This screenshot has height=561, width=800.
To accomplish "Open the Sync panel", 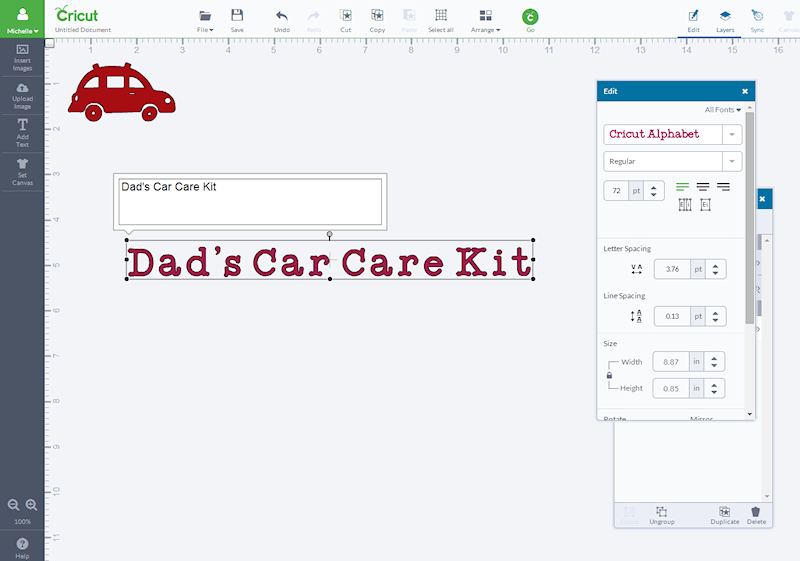I will 757,20.
